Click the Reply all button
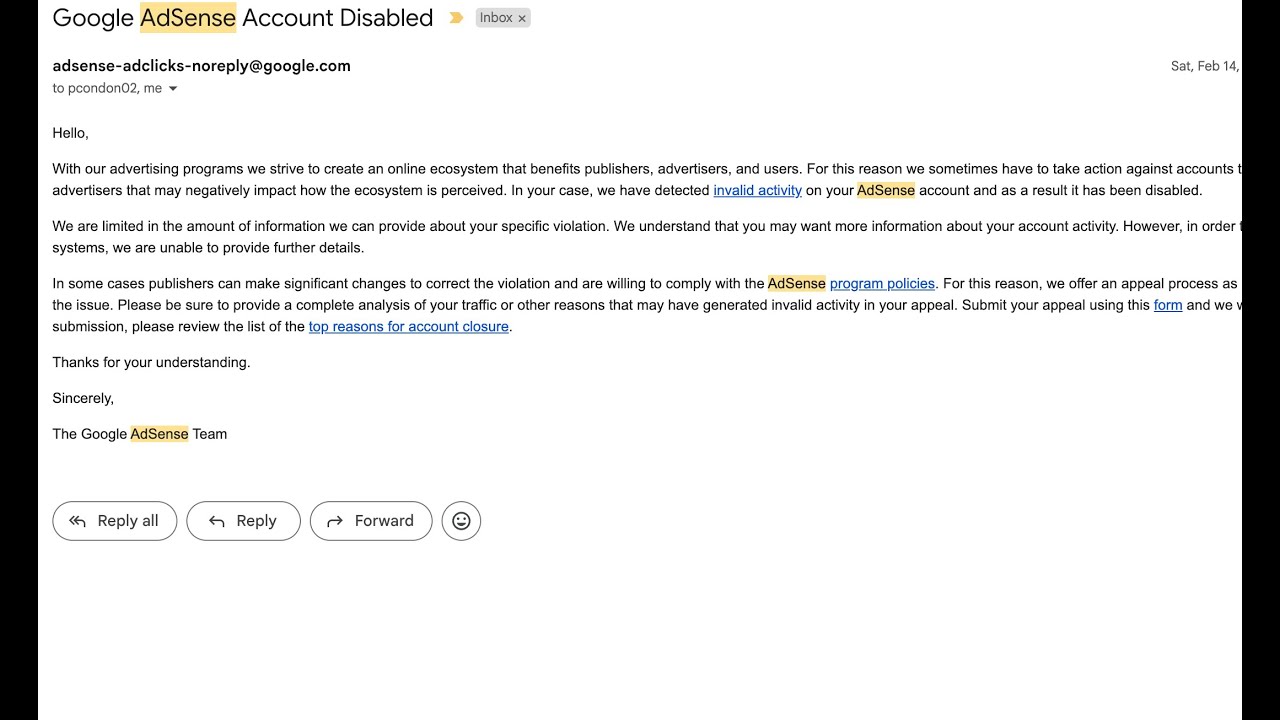The height and width of the screenshot is (720, 1280). [x=115, y=521]
